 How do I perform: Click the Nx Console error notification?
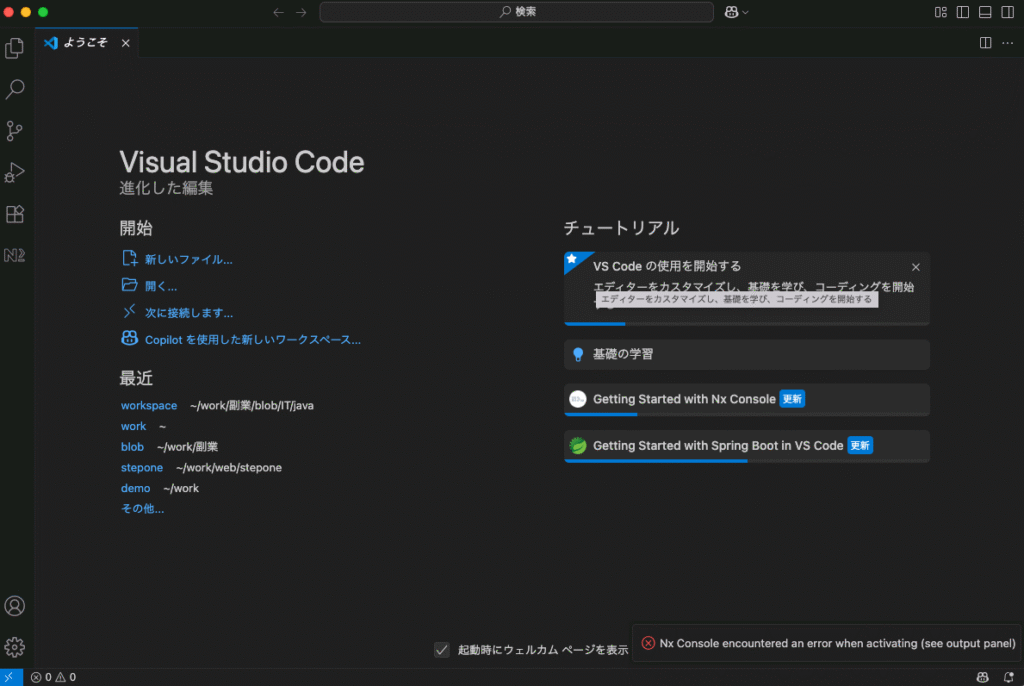click(x=827, y=644)
